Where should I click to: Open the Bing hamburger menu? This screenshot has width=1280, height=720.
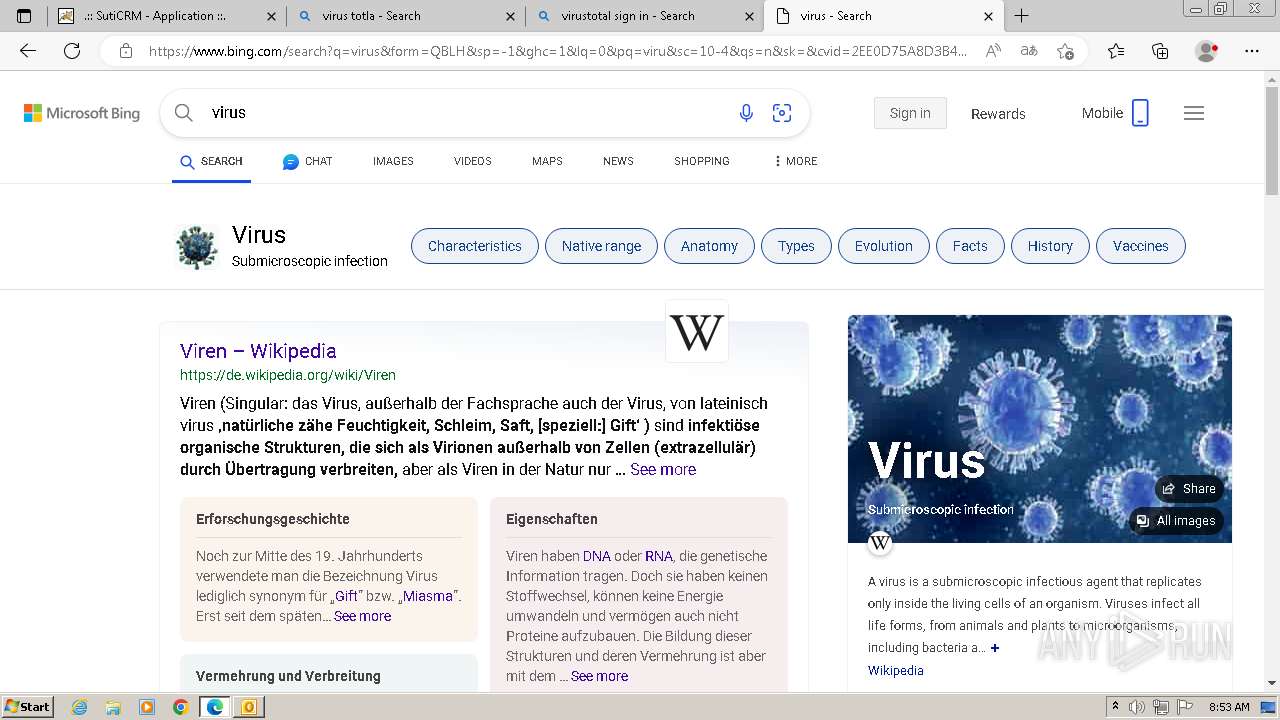(x=1194, y=113)
